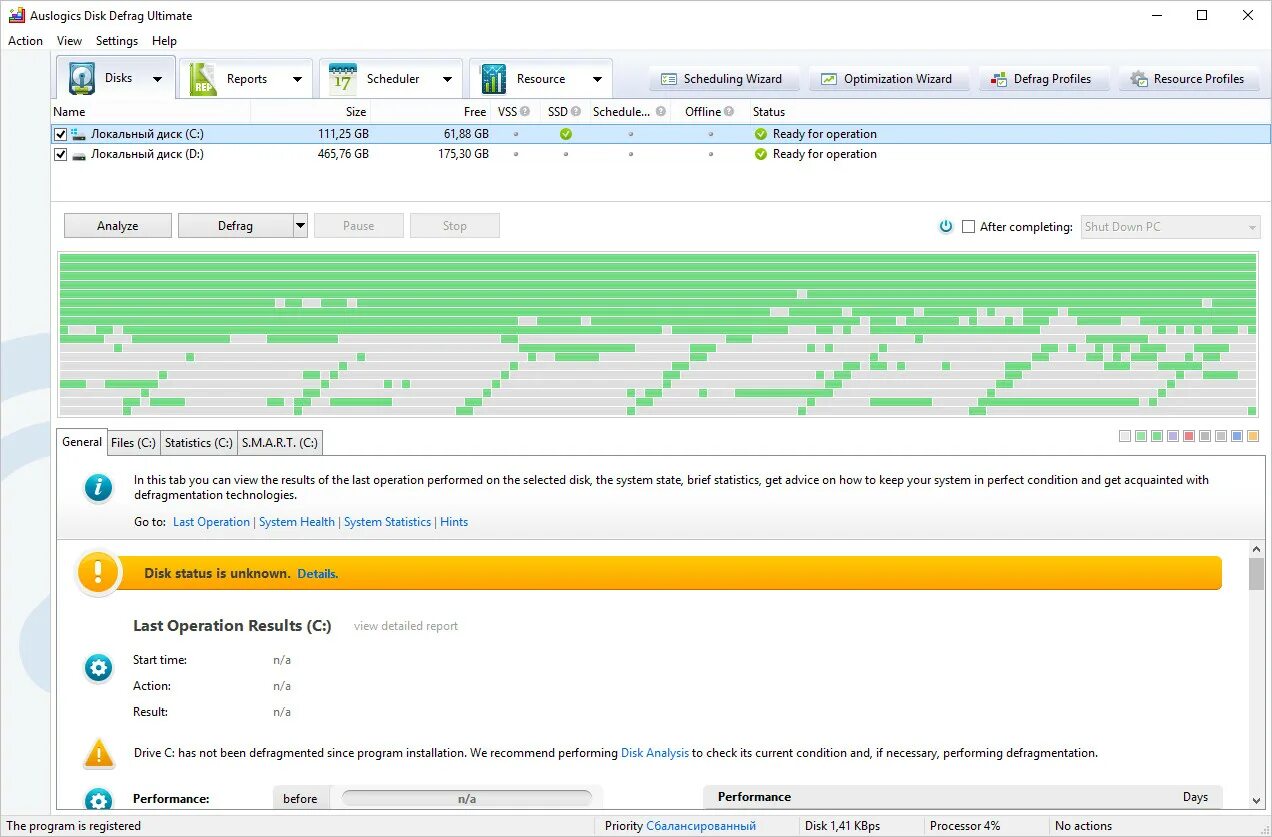Select the purple legend color swatch
The height and width of the screenshot is (837, 1272).
coord(1173,436)
